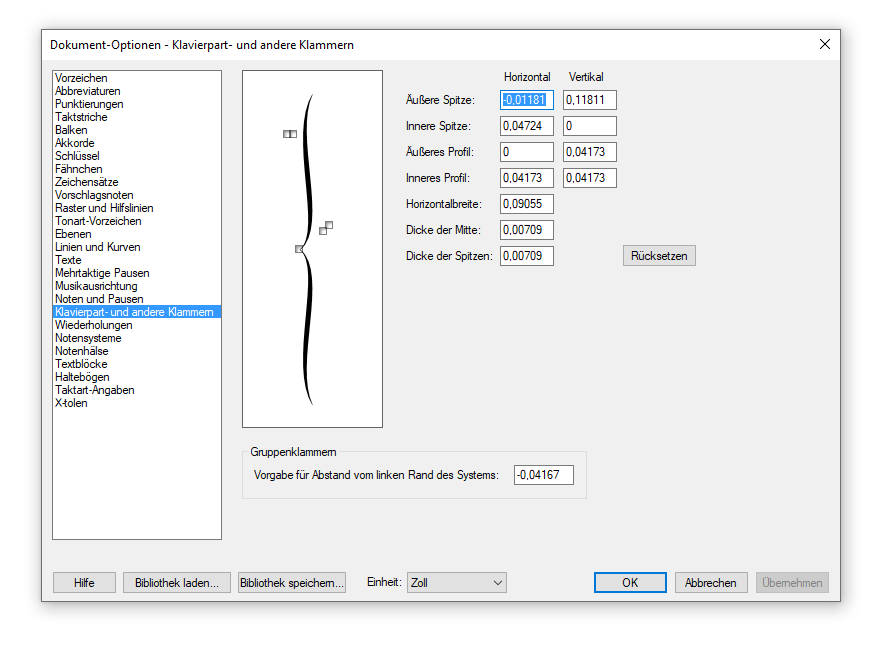Click the Inneres Profil vertical field
The image size is (893, 656).
point(589,178)
